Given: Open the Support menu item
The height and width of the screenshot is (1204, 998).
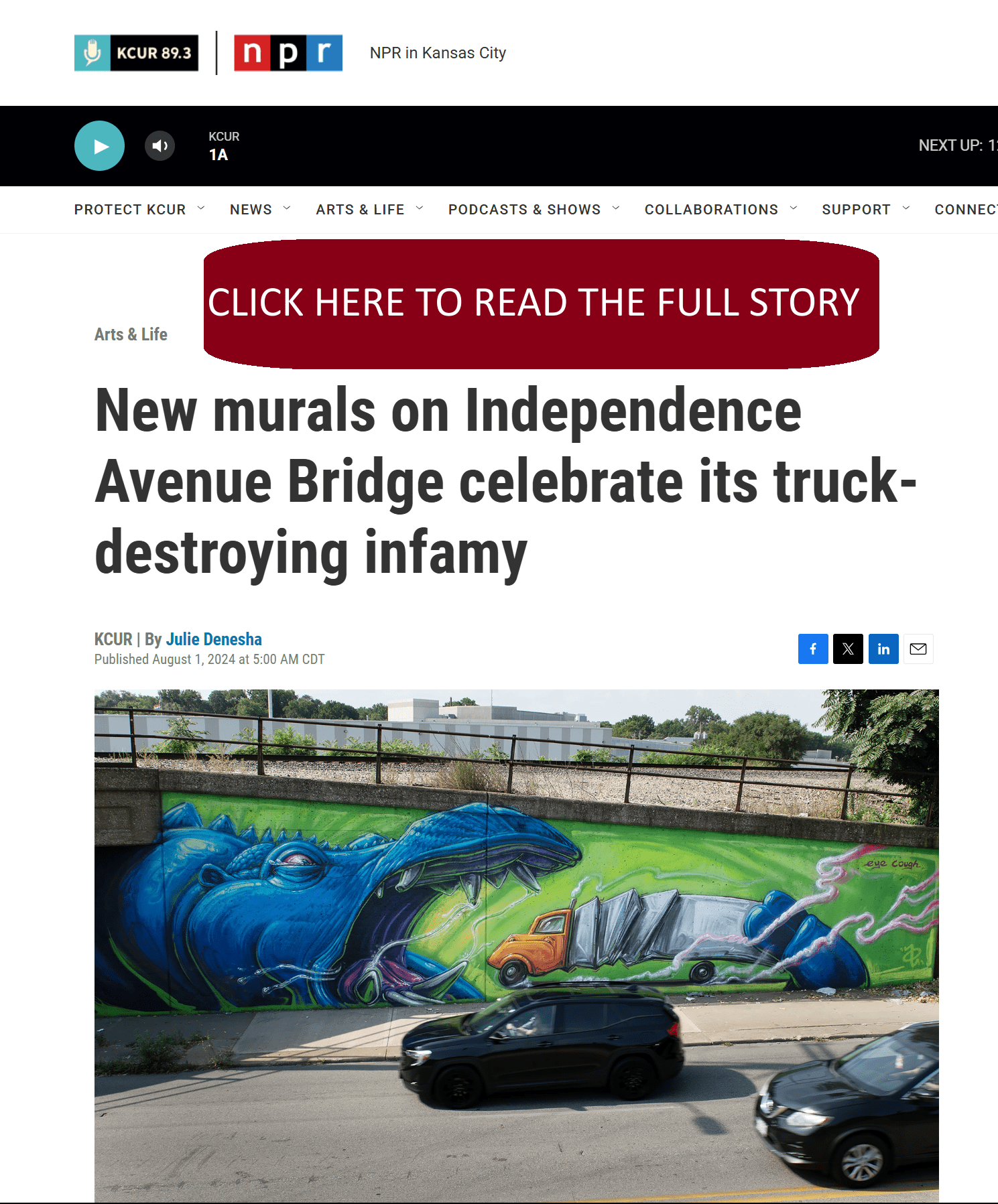Looking at the screenshot, I should (856, 210).
